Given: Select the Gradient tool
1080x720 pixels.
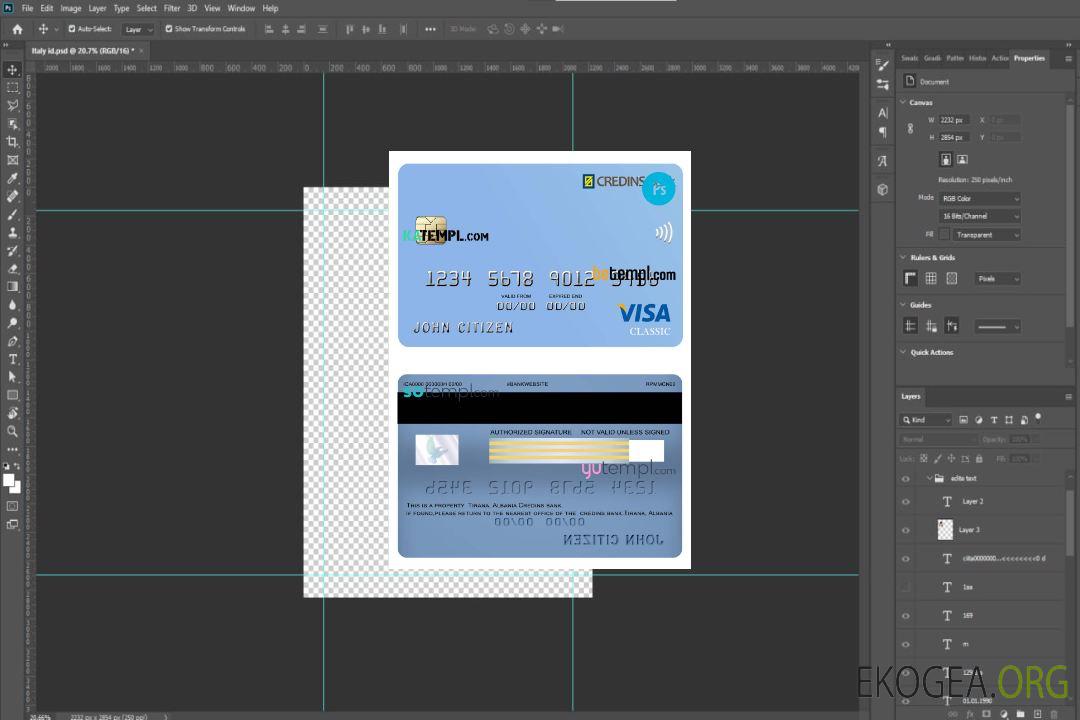Looking at the screenshot, I should click(12, 287).
